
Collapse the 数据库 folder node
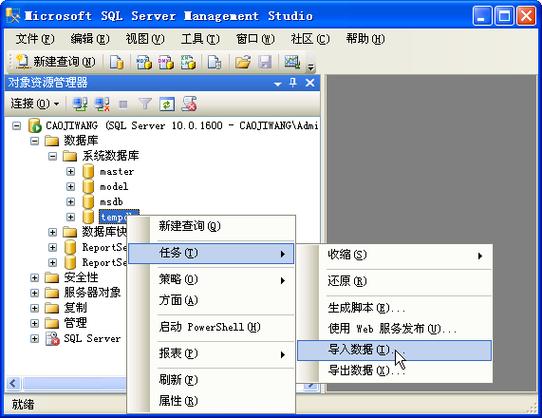(x=35, y=141)
